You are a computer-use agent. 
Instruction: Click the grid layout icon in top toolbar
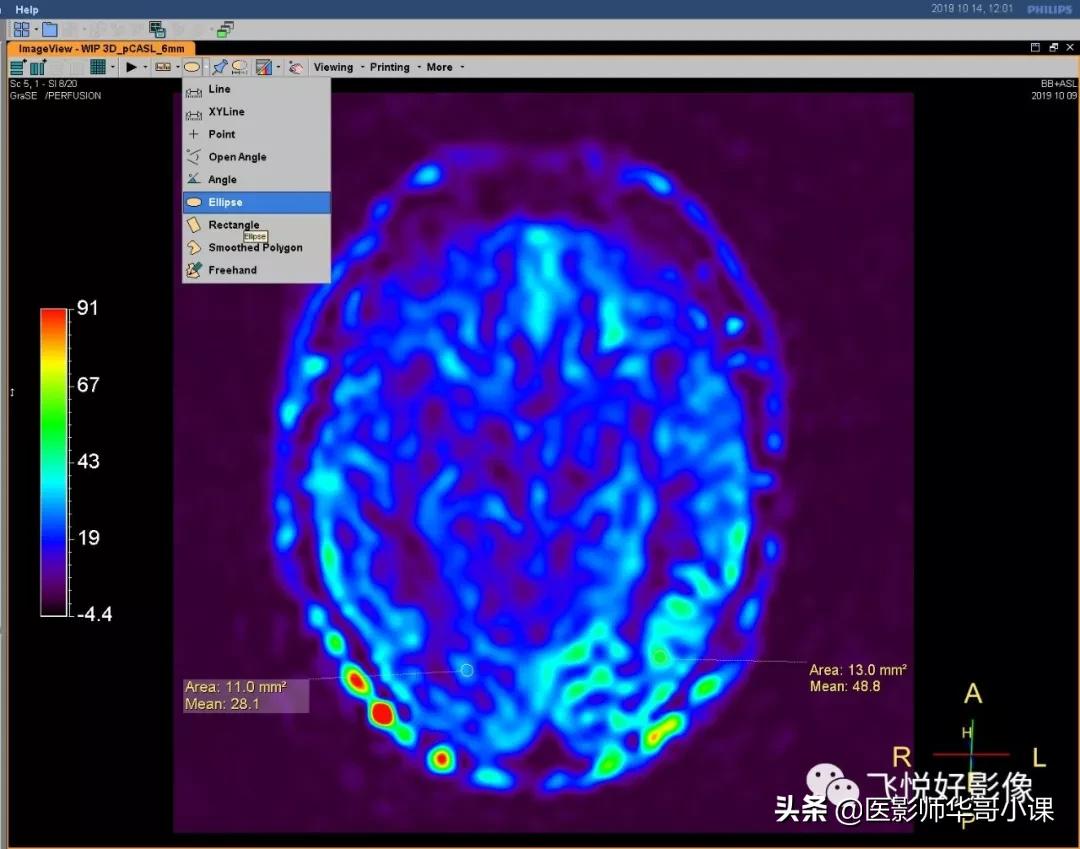[x=21, y=30]
